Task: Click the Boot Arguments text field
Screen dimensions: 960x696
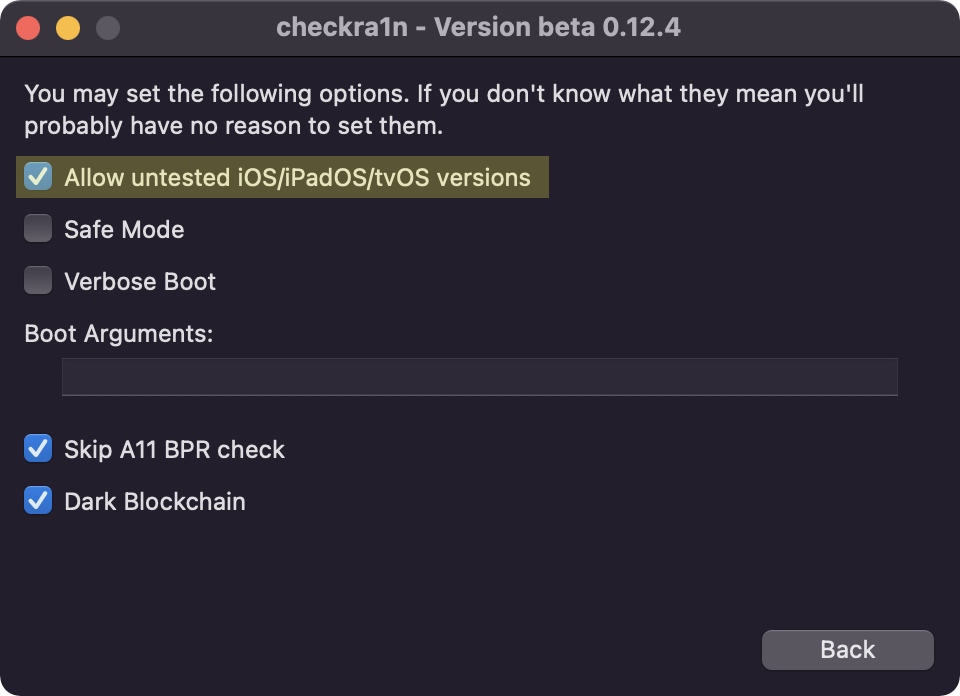Action: coord(479,377)
